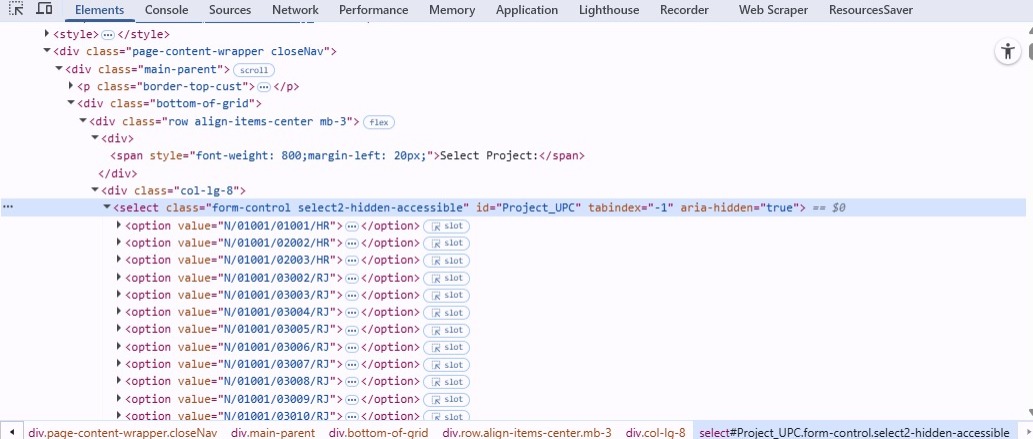Image resolution: width=1033 pixels, height=439 pixels.
Task: Switch to the Console tab
Action: click(166, 10)
